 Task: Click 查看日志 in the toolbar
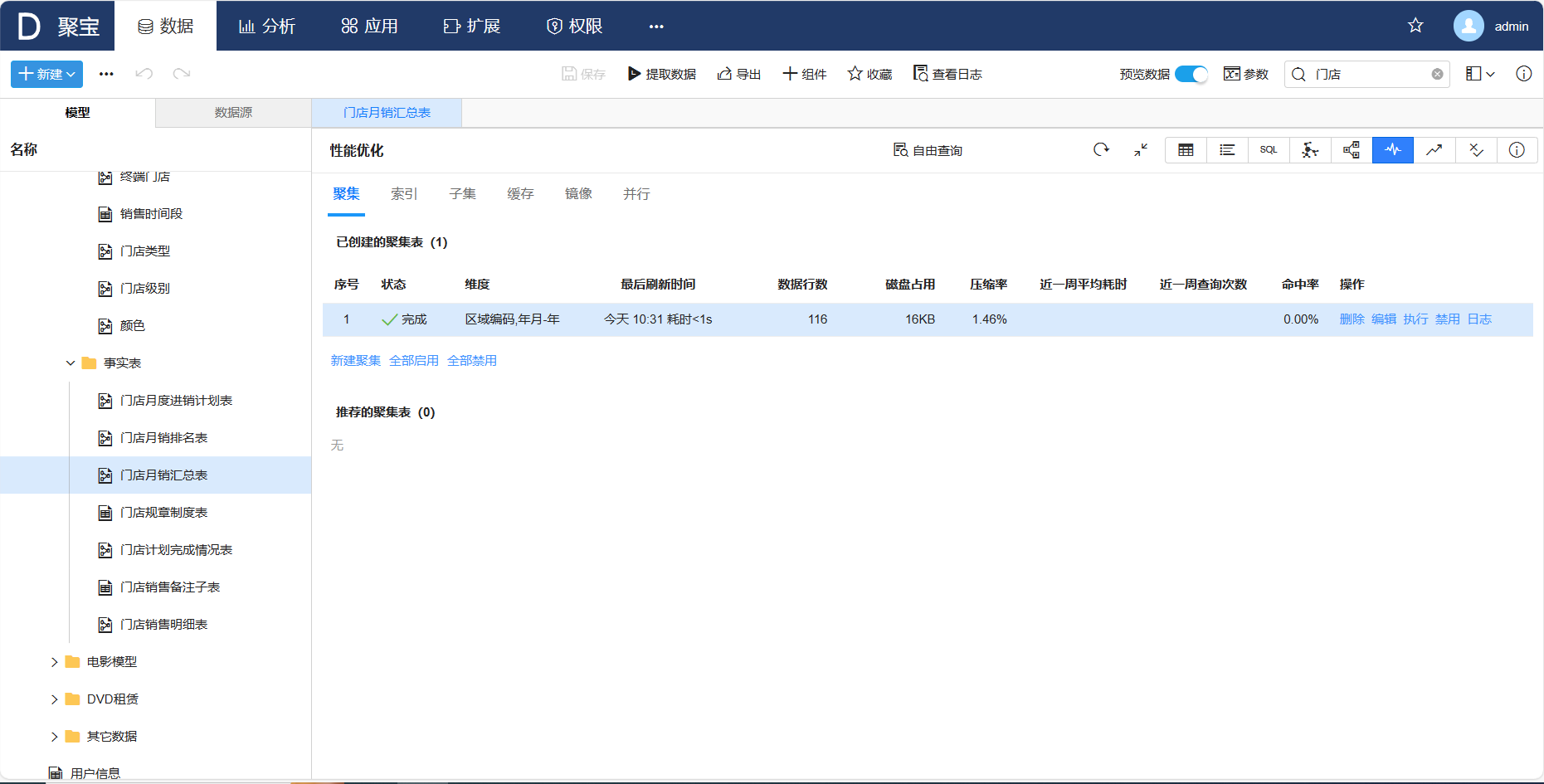(947, 74)
